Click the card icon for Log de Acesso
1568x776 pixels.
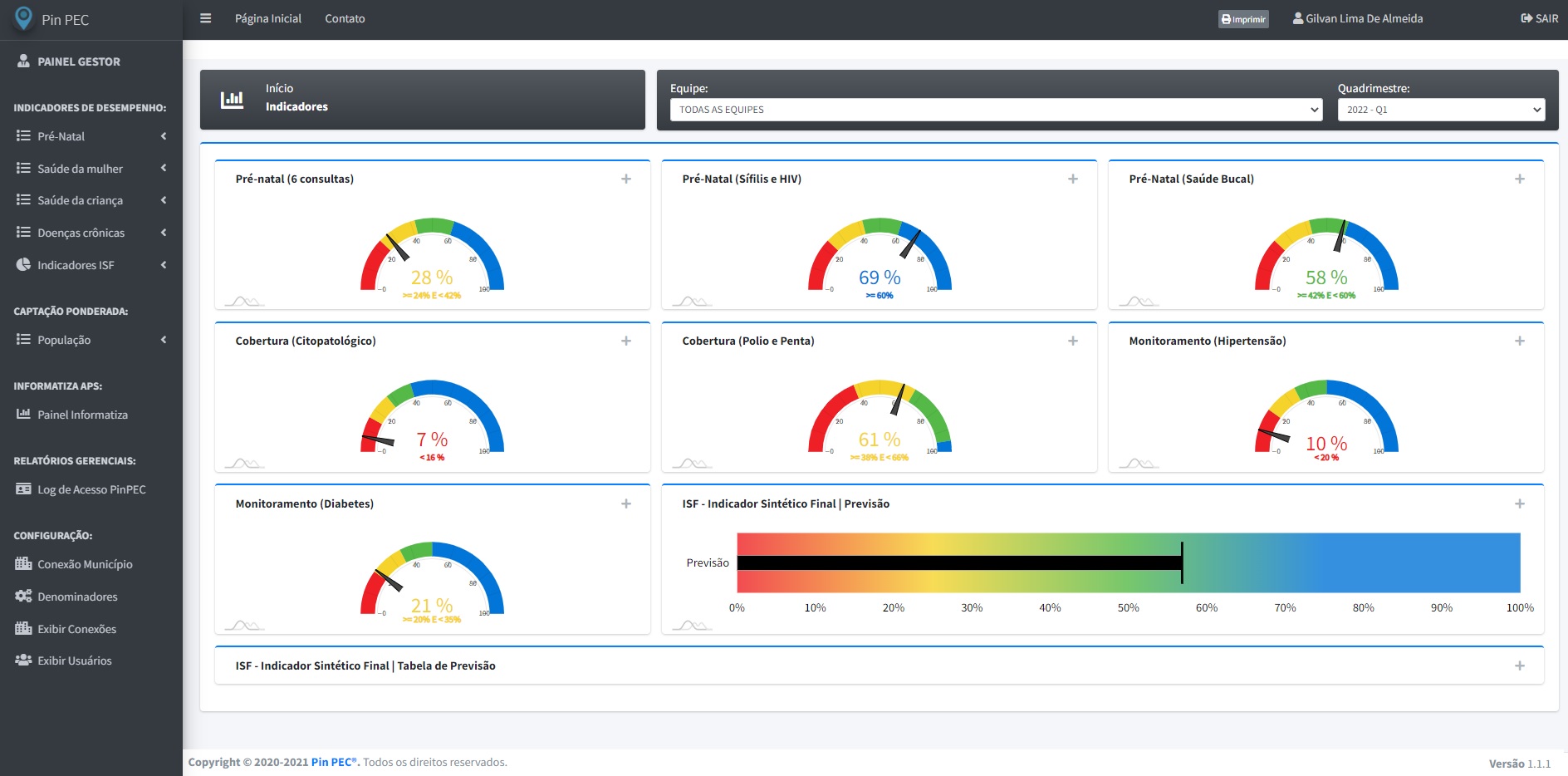point(23,489)
